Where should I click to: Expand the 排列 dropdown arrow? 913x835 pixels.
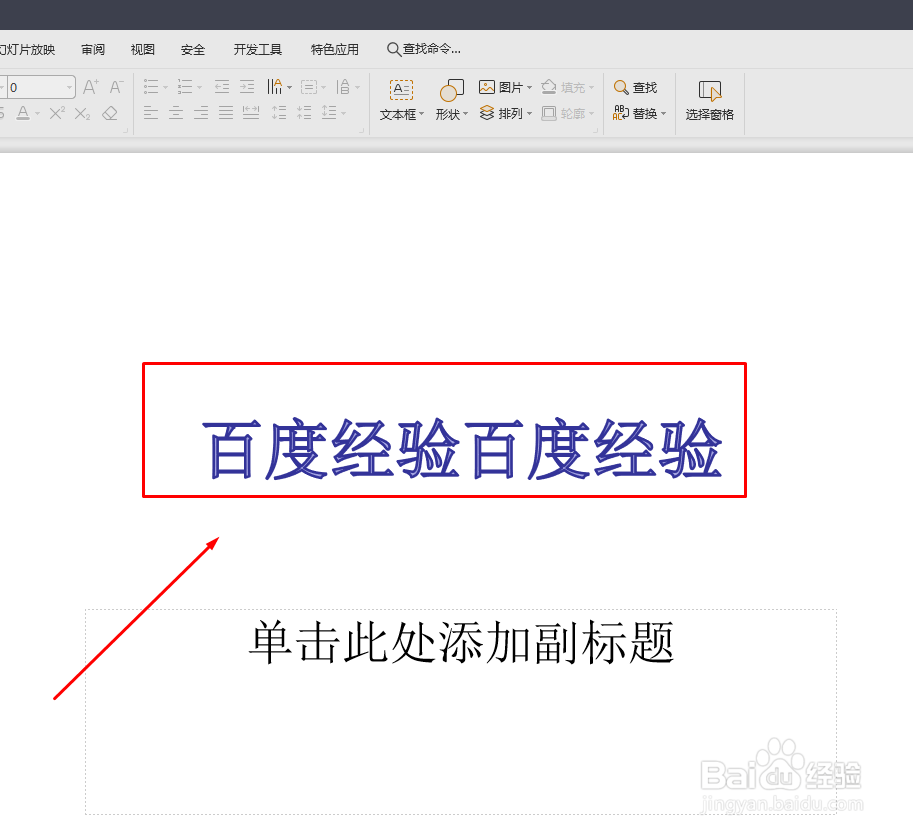[529, 114]
